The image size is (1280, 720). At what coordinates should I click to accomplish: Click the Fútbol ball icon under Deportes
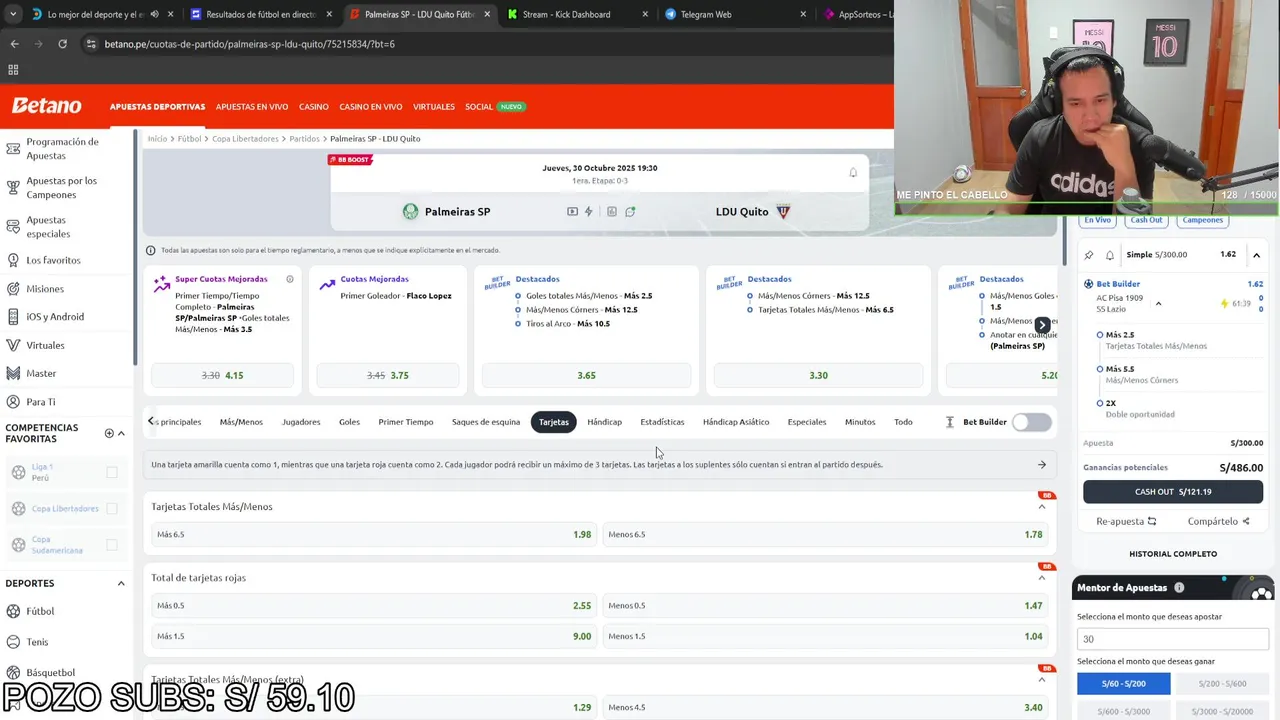pos(13,611)
